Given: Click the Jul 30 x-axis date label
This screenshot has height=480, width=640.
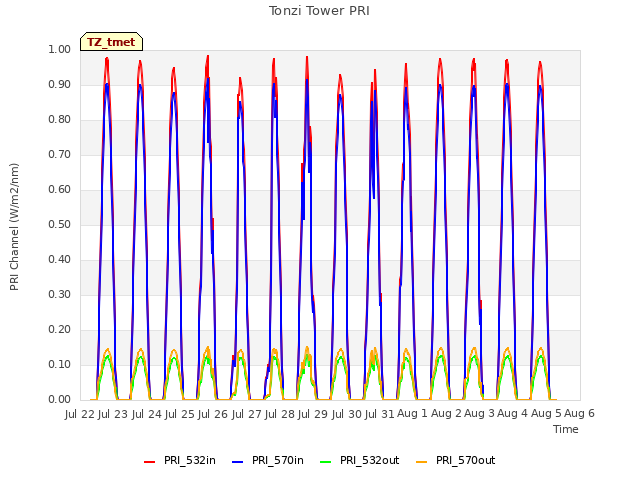Looking at the screenshot, I should [x=347, y=414].
